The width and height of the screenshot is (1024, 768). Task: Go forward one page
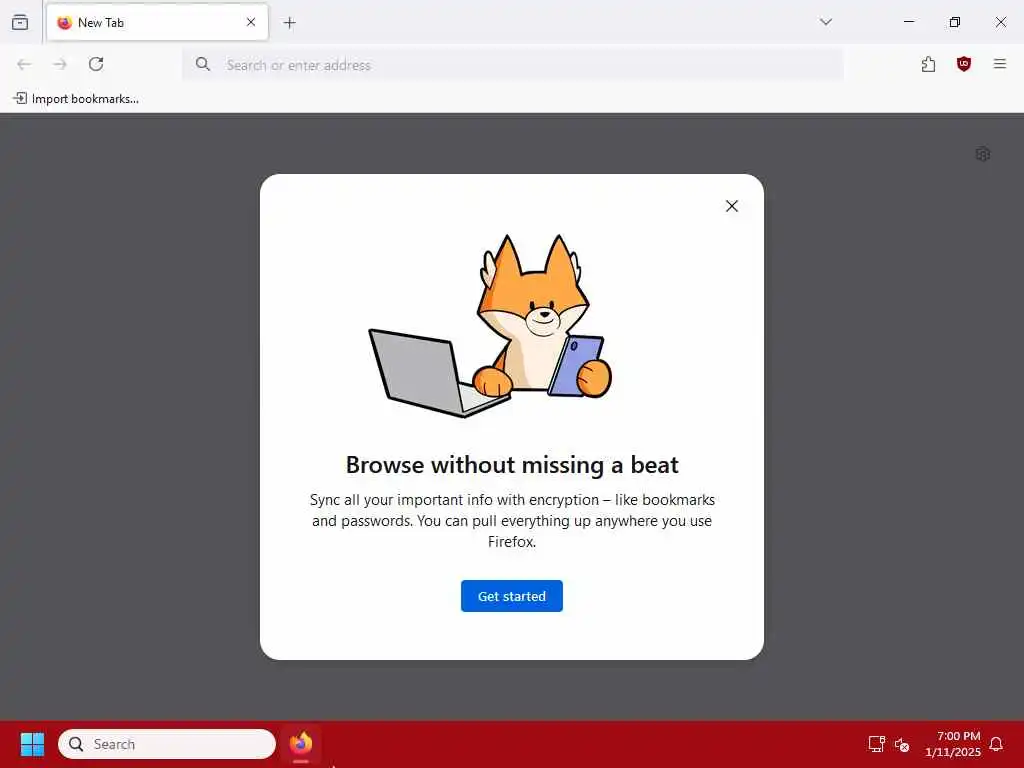point(60,64)
